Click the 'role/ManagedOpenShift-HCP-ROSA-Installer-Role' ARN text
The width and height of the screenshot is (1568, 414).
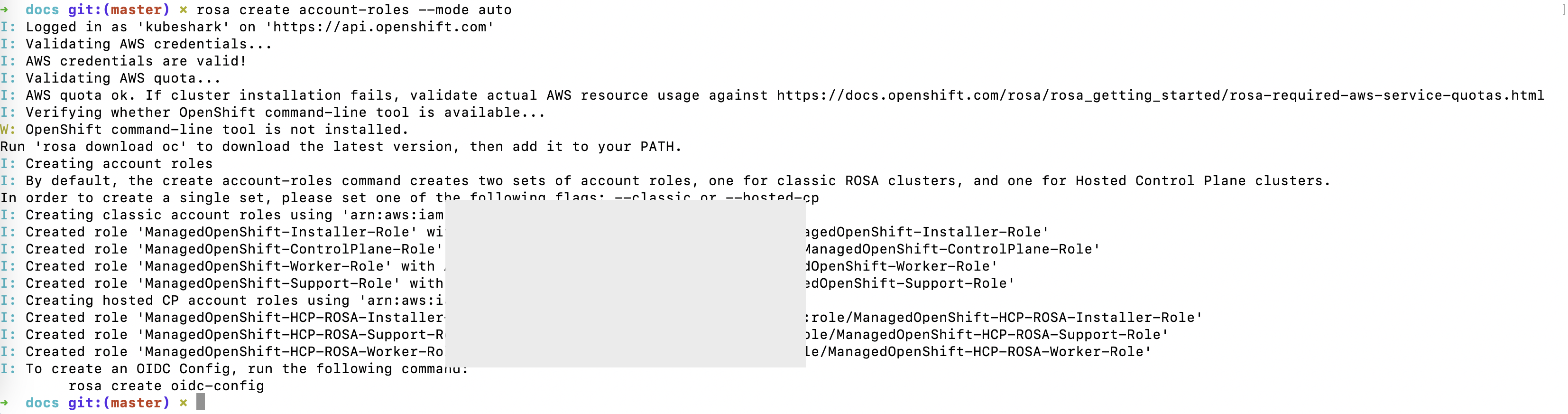point(1003,317)
